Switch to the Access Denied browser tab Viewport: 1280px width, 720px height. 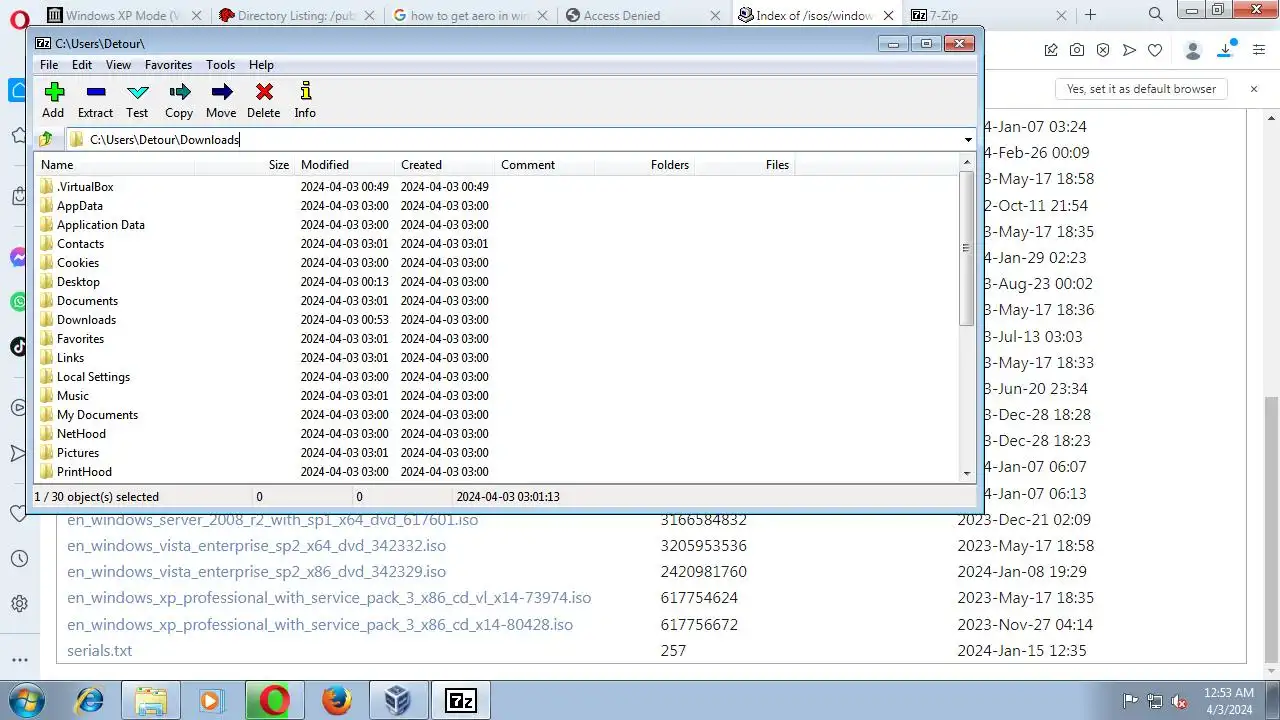(x=644, y=15)
